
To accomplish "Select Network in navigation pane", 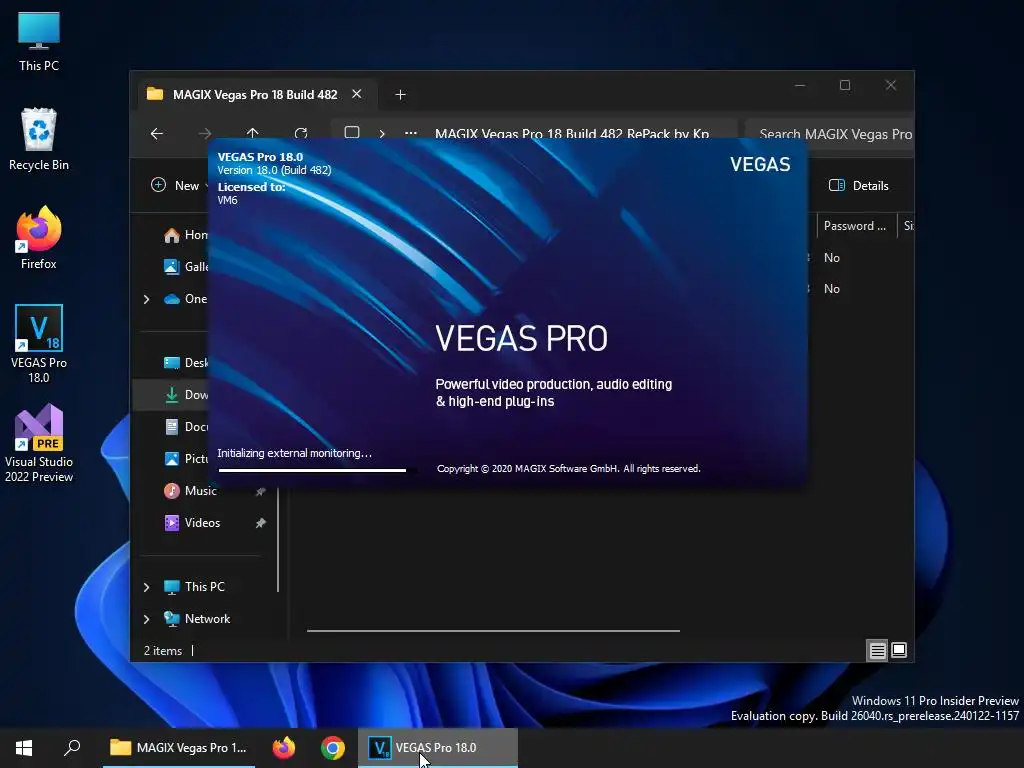I will click(x=197, y=619).
